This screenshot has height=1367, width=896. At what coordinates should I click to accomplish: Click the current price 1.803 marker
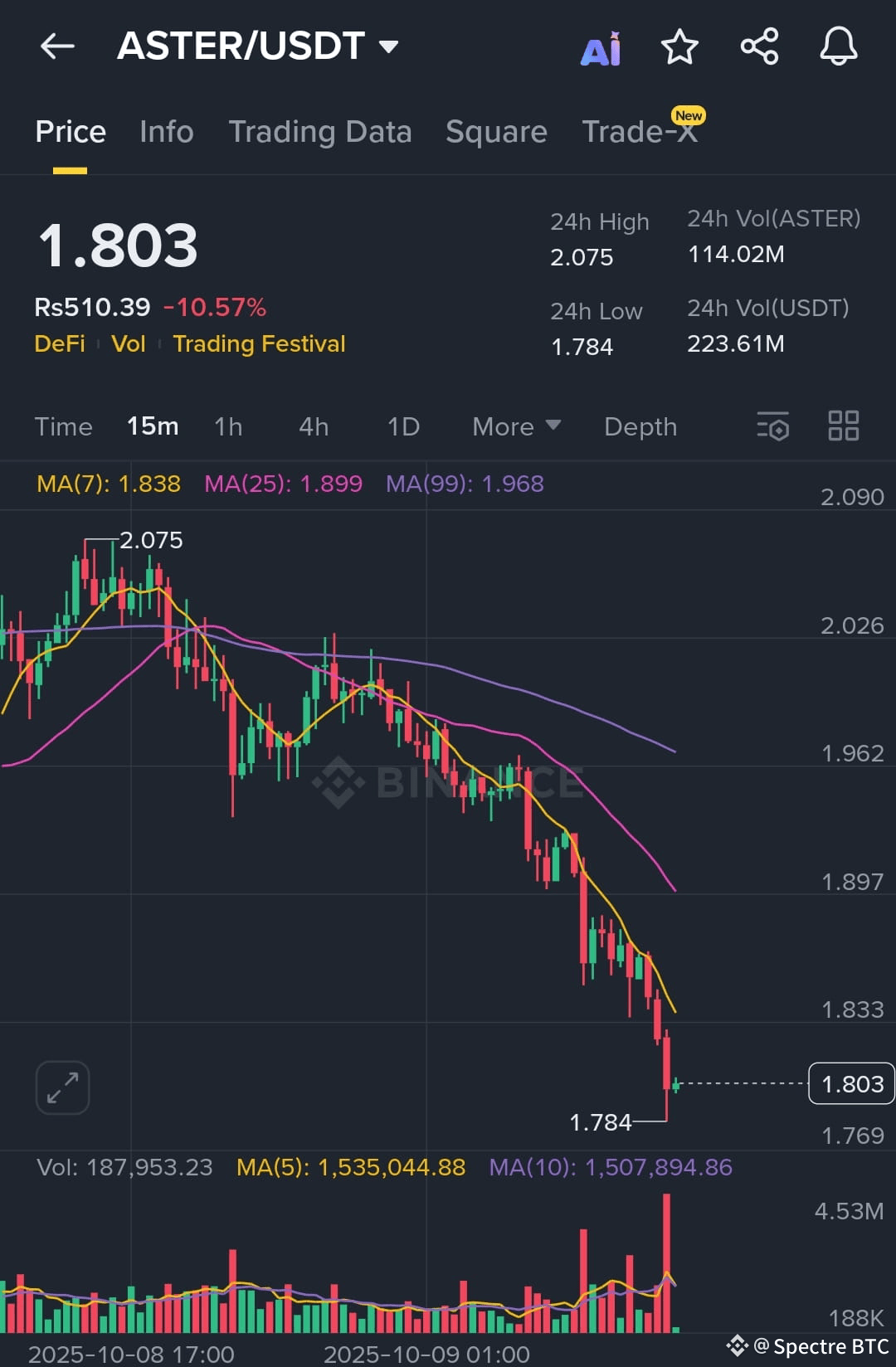click(850, 1083)
